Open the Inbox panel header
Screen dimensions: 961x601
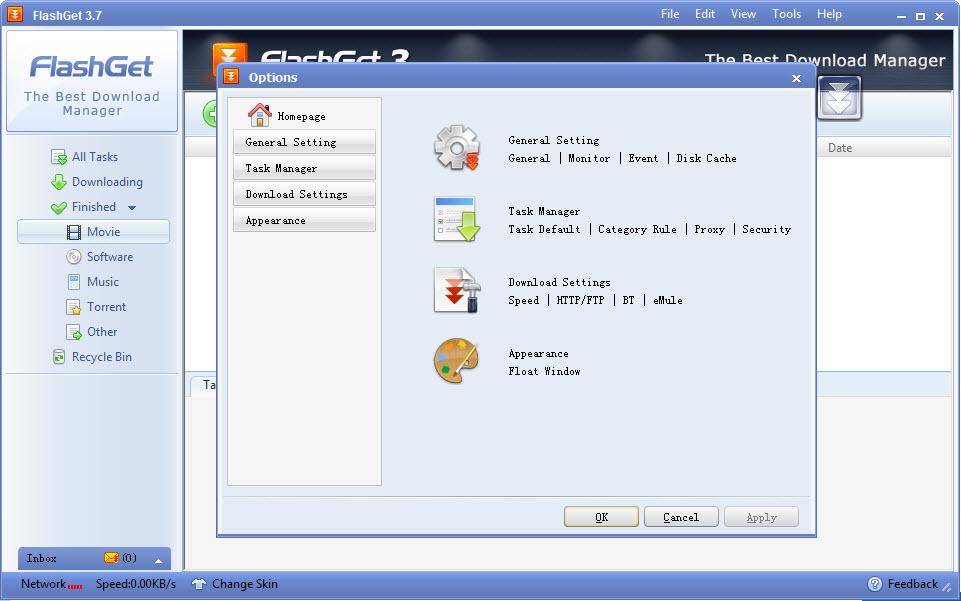click(94, 558)
